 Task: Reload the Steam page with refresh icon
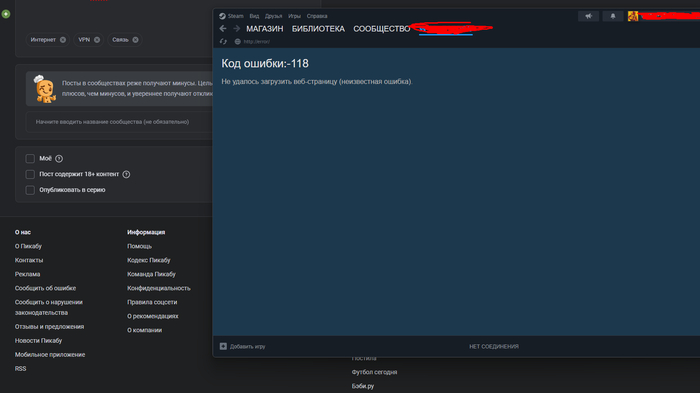point(223,42)
